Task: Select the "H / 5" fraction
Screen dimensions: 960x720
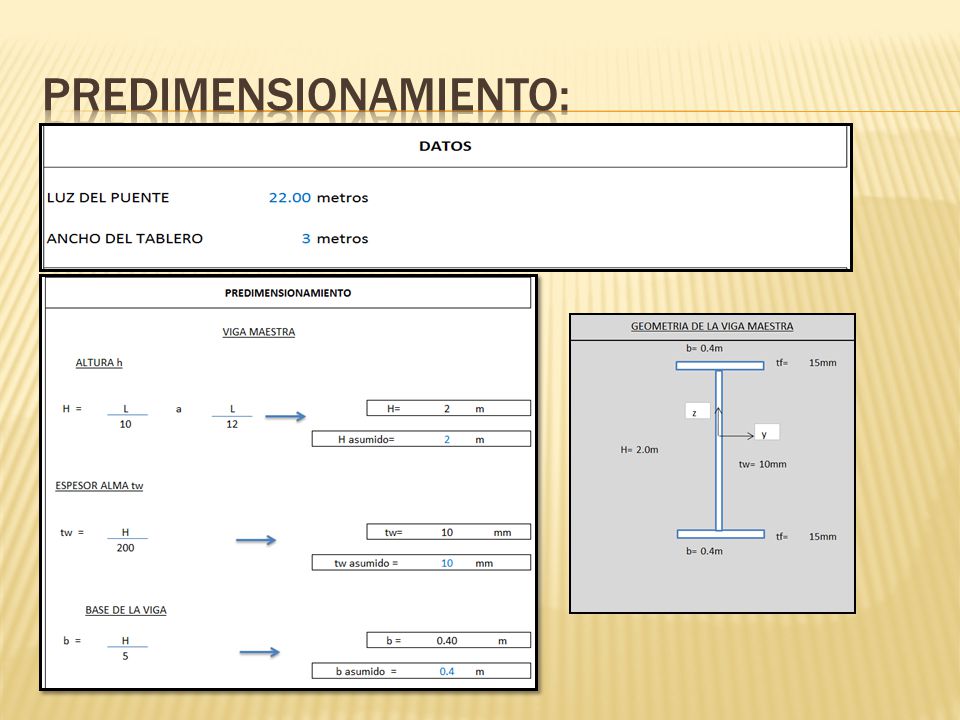Action: click(x=126, y=648)
